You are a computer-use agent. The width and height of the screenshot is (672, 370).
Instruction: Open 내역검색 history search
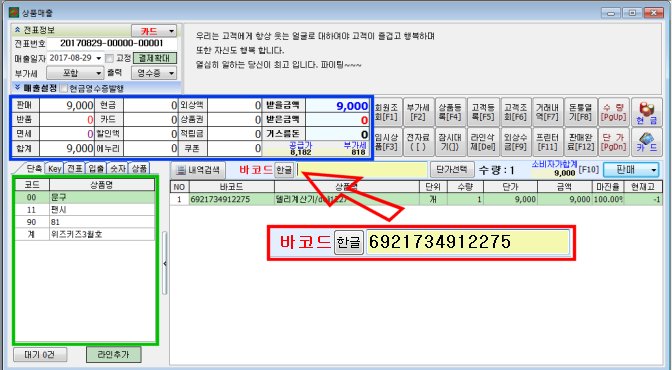tap(198, 170)
